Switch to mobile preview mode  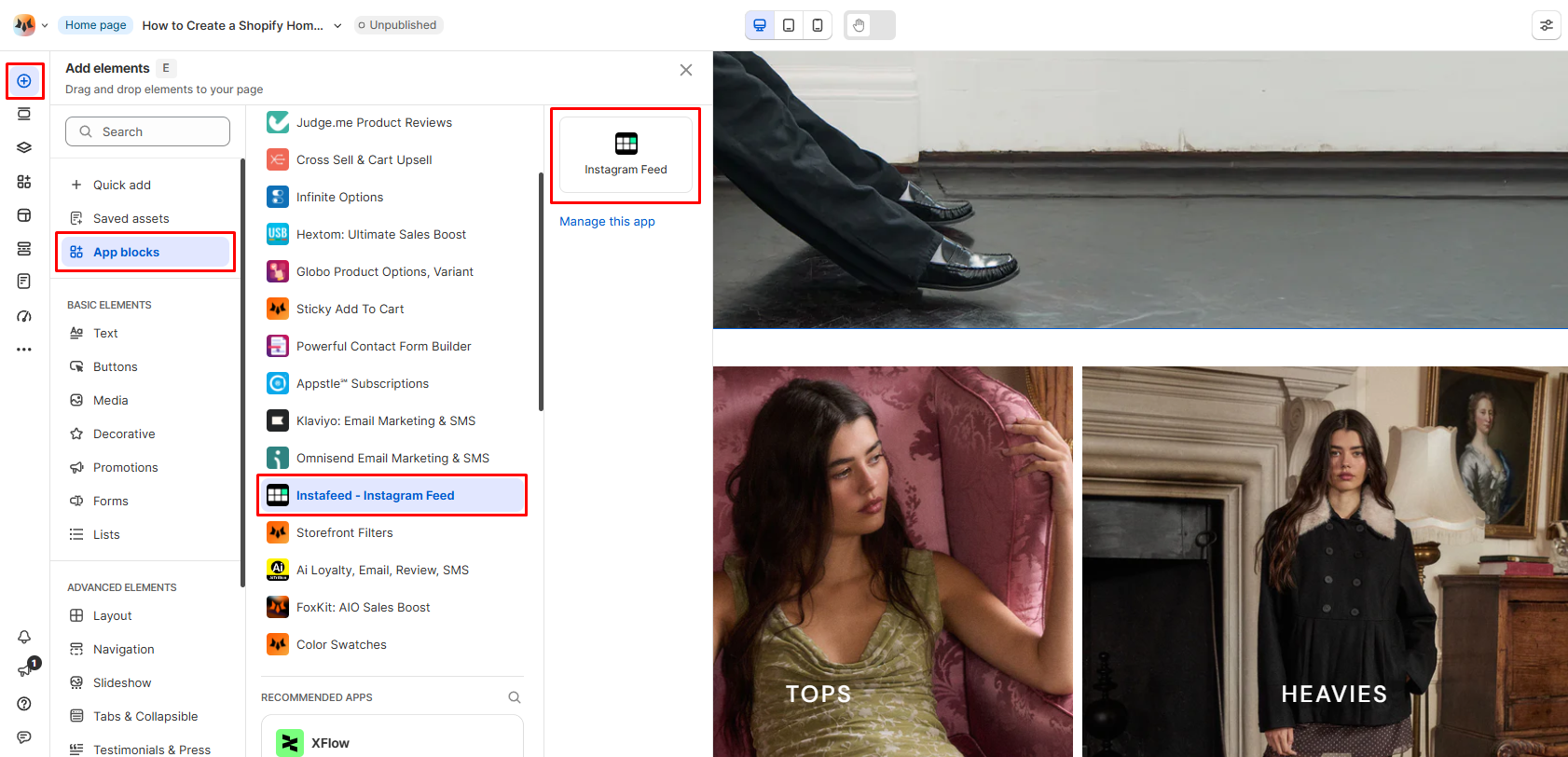(818, 25)
